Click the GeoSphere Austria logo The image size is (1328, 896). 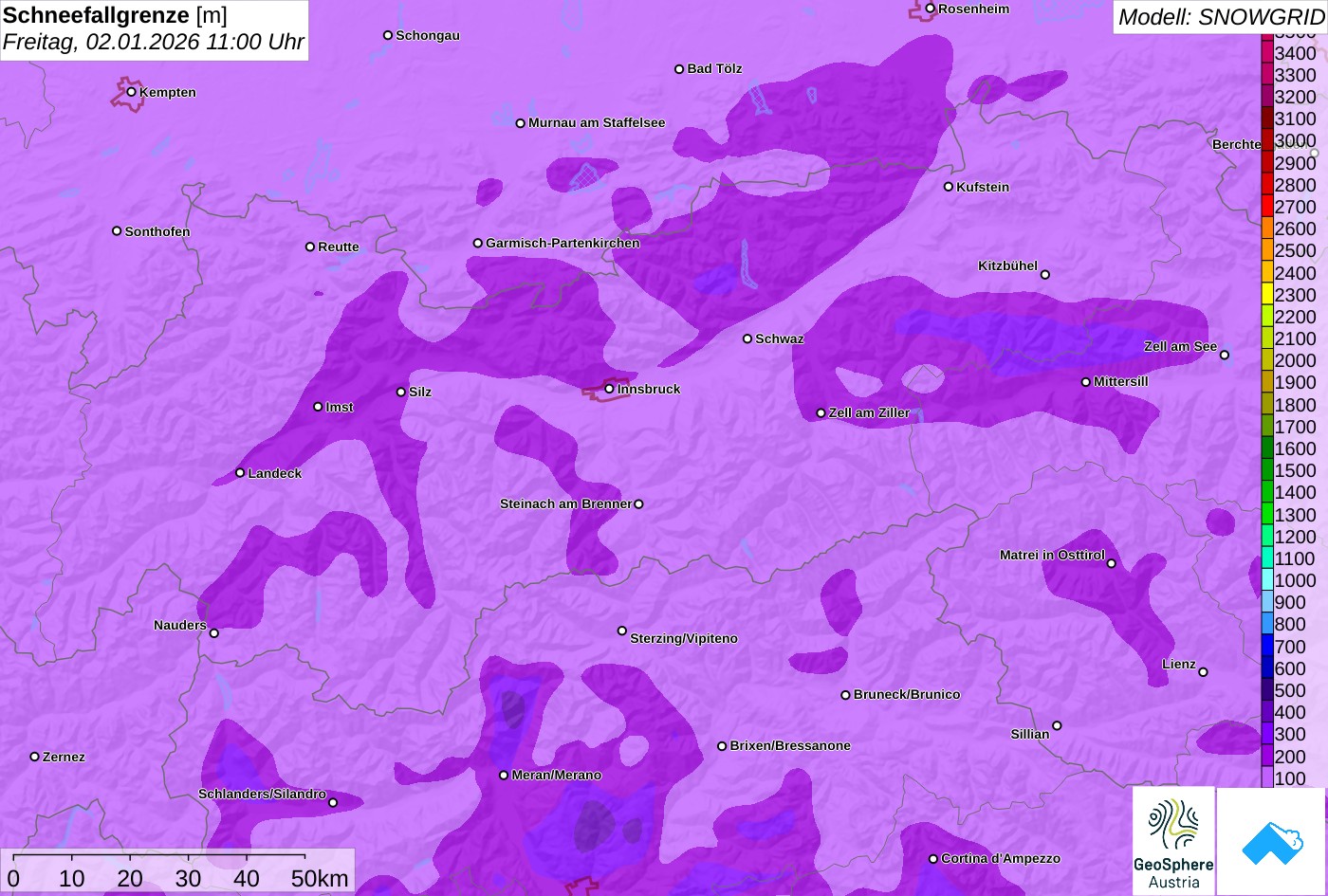click(x=1173, y=841)
